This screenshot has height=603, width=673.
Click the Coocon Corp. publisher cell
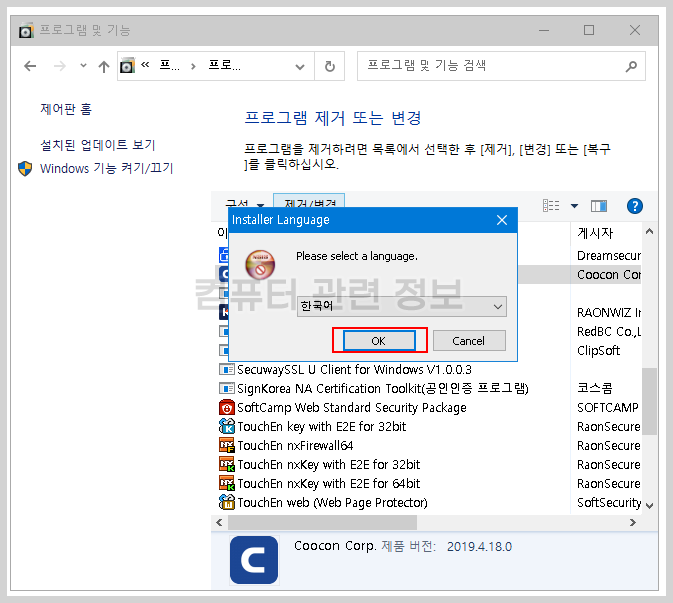coord(609,275)
